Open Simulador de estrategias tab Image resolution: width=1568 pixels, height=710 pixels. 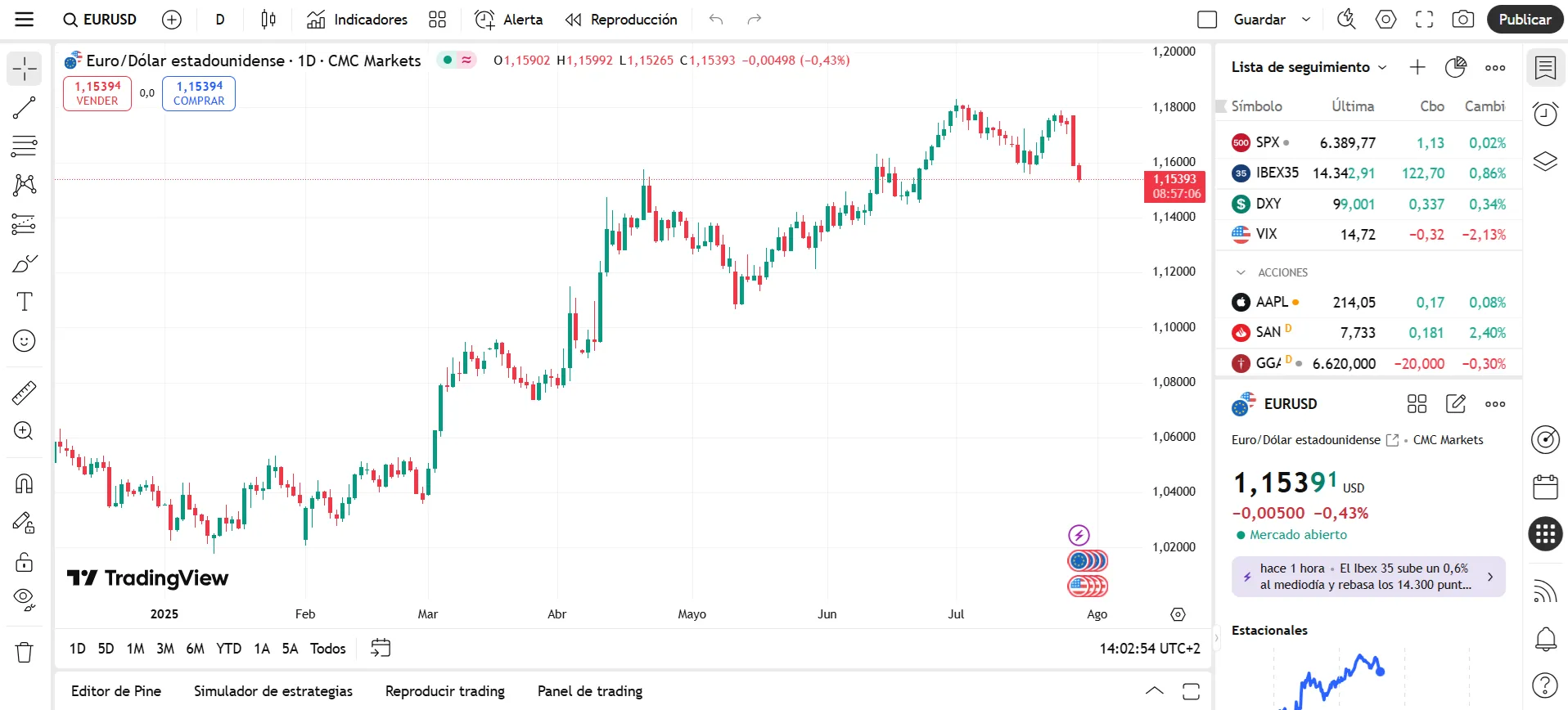(x=273, y=691)
